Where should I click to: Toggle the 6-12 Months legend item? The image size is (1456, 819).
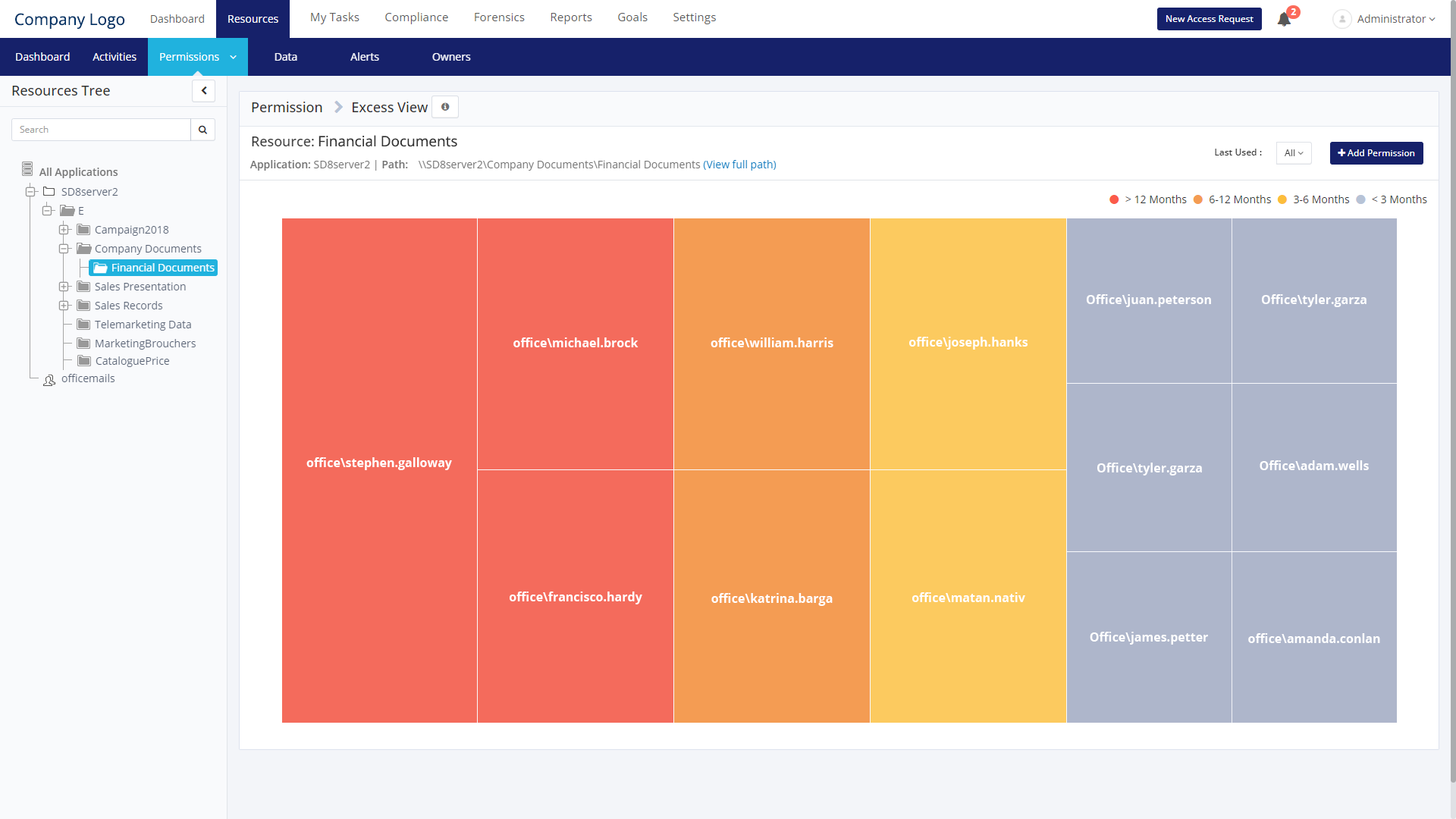point(1232,199)
